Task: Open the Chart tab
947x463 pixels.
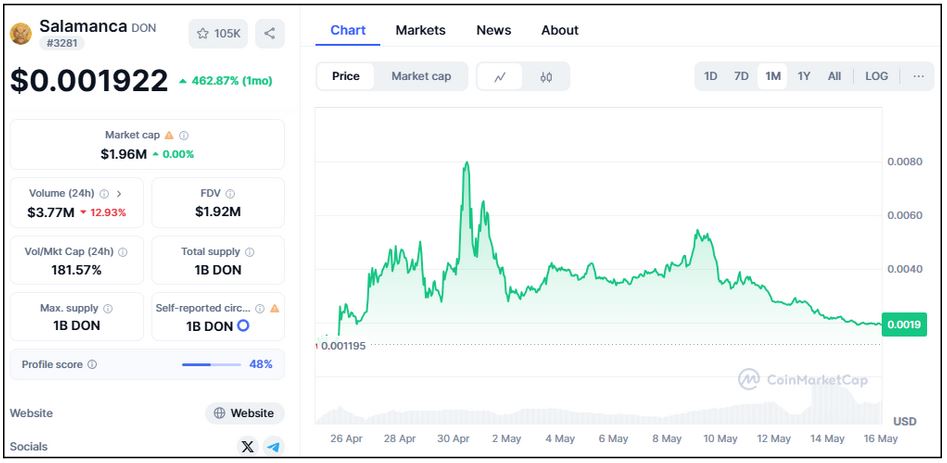Action: [348, 30]
